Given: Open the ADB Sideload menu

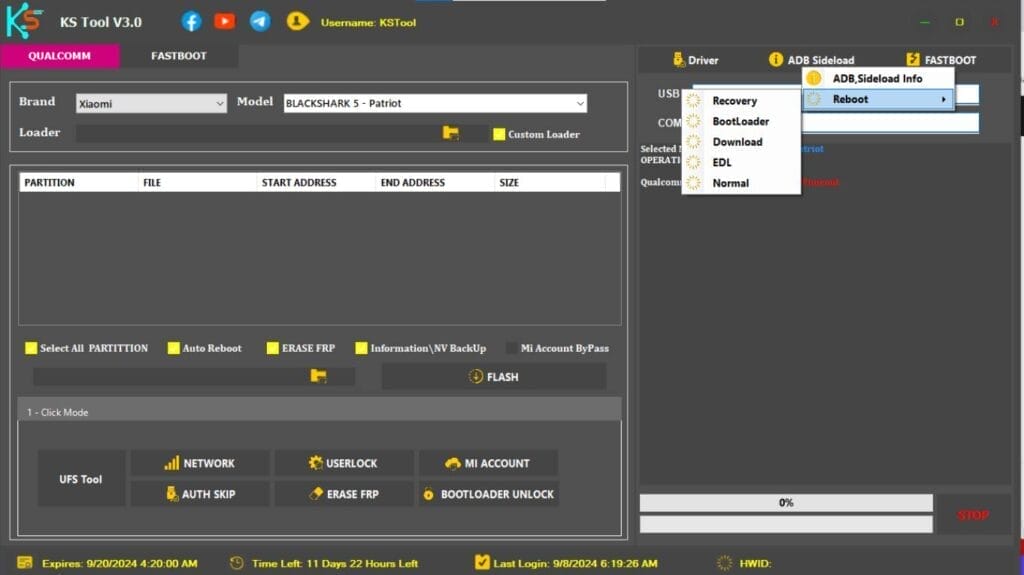Looking at the screenshot, I should pos(811,59).
